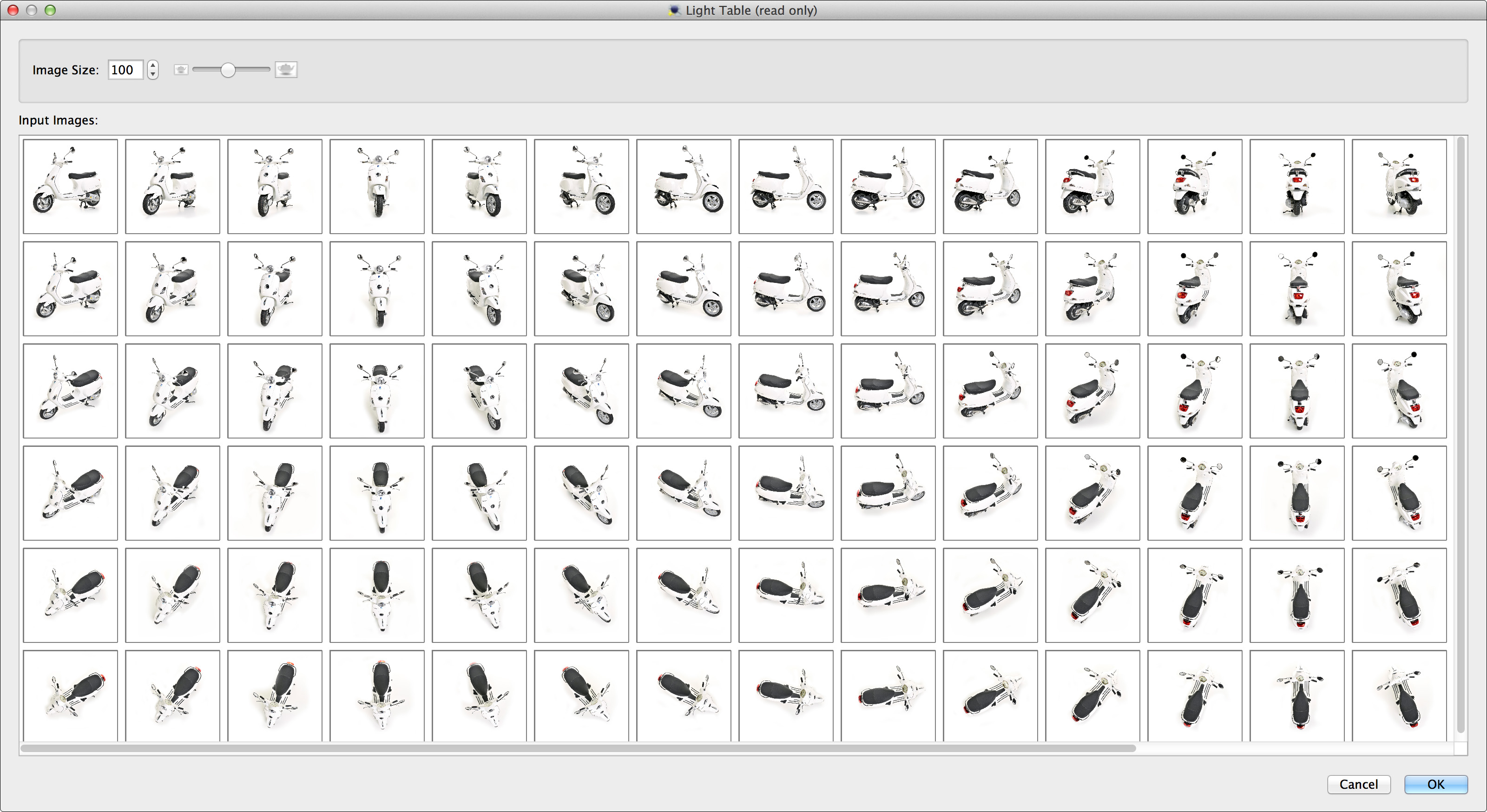Select the scooter thumbnail in the bottom-right corner
This screenshot has height=812, width=1487.
(1399, 695)
